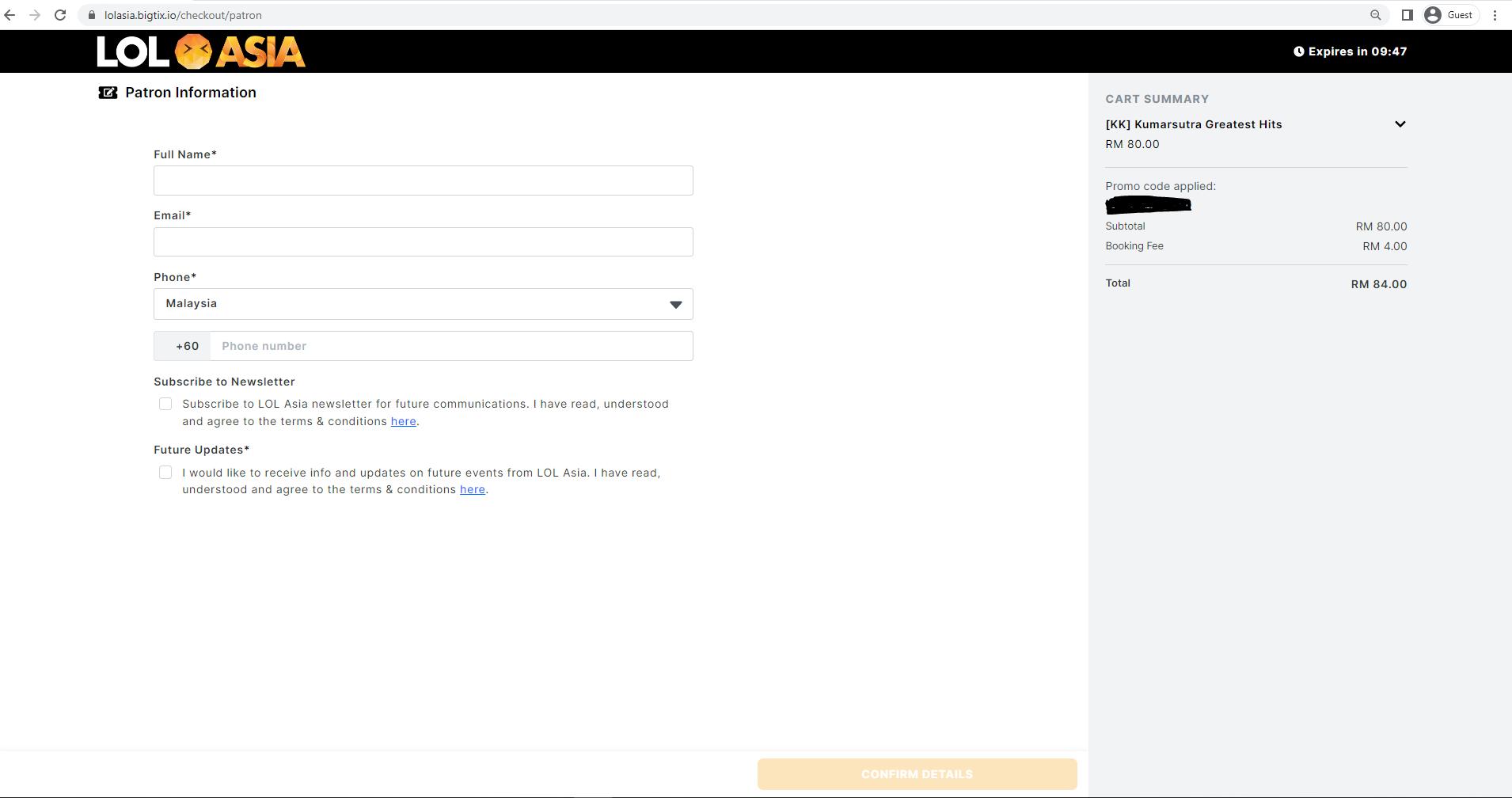Open the Malaysia country dropdown

424,304
